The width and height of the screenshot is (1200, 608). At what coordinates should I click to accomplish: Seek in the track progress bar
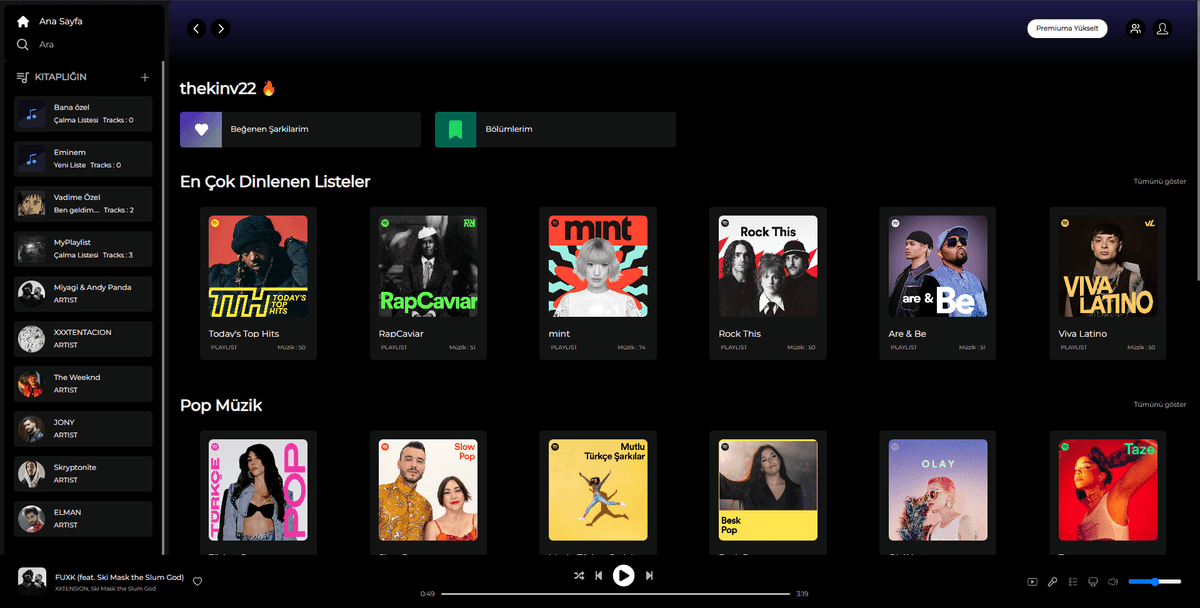pos(616,594)
